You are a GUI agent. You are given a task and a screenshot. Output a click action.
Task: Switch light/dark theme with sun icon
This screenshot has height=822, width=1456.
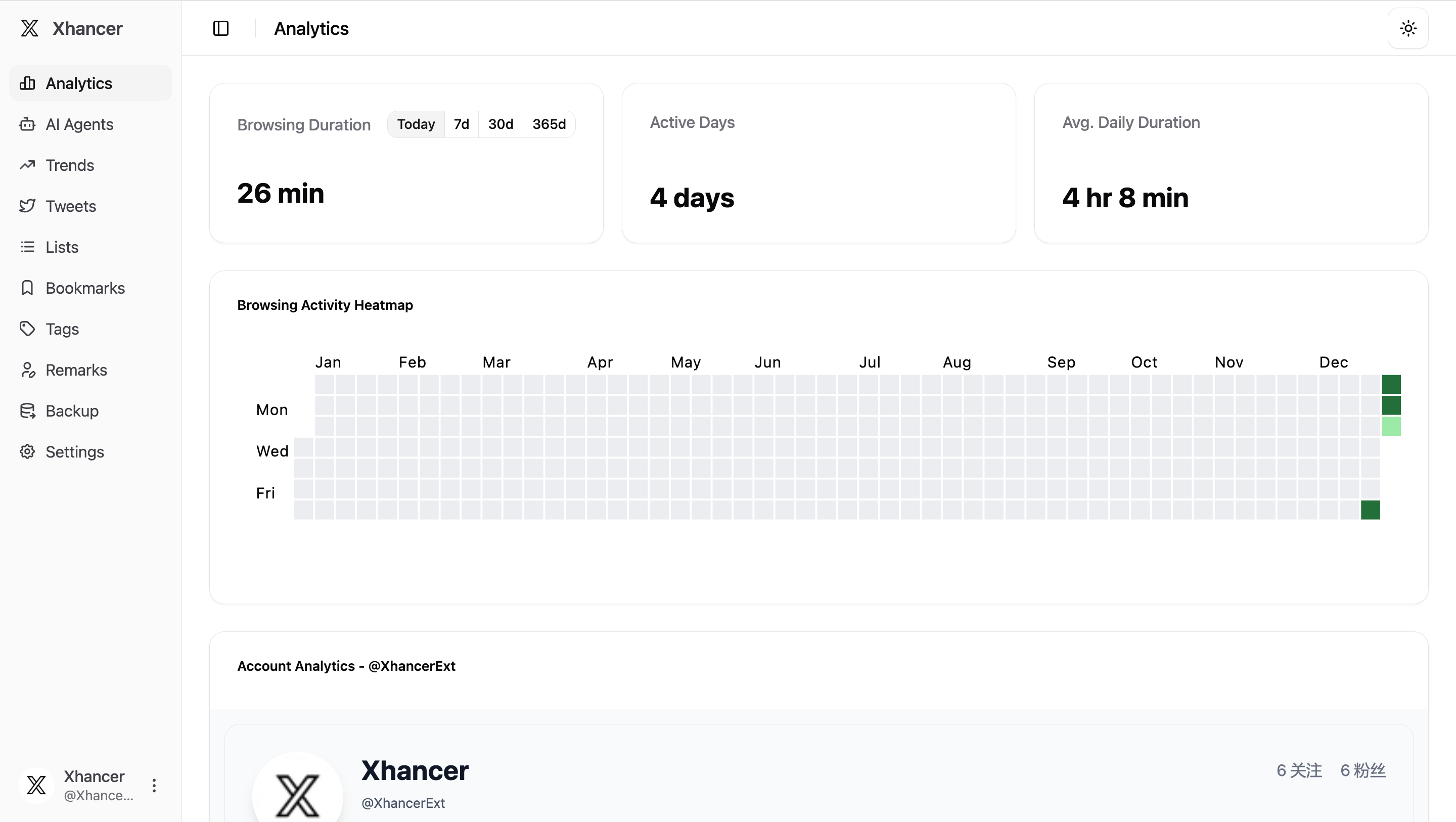coord(1407,28)
